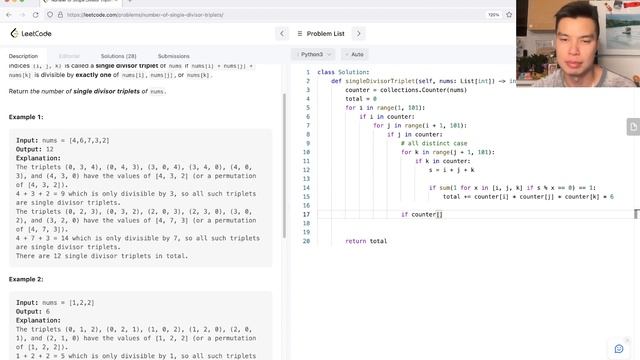Switch to the Editorial tab

pos(69,56)
